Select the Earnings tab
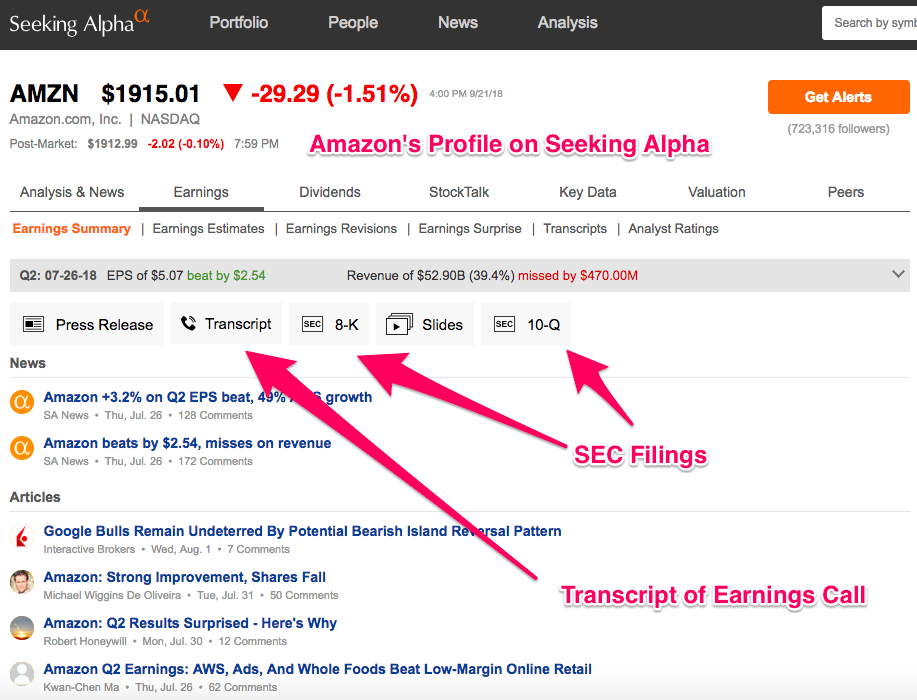 coord(201,192)
